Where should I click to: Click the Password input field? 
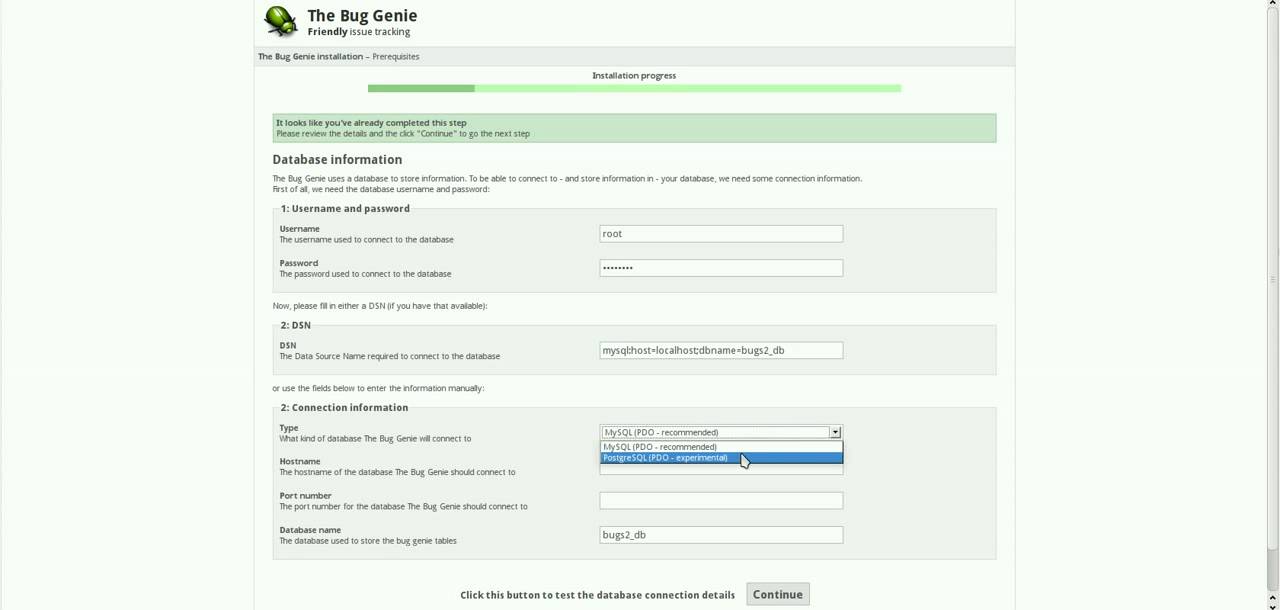pos(721,268)
